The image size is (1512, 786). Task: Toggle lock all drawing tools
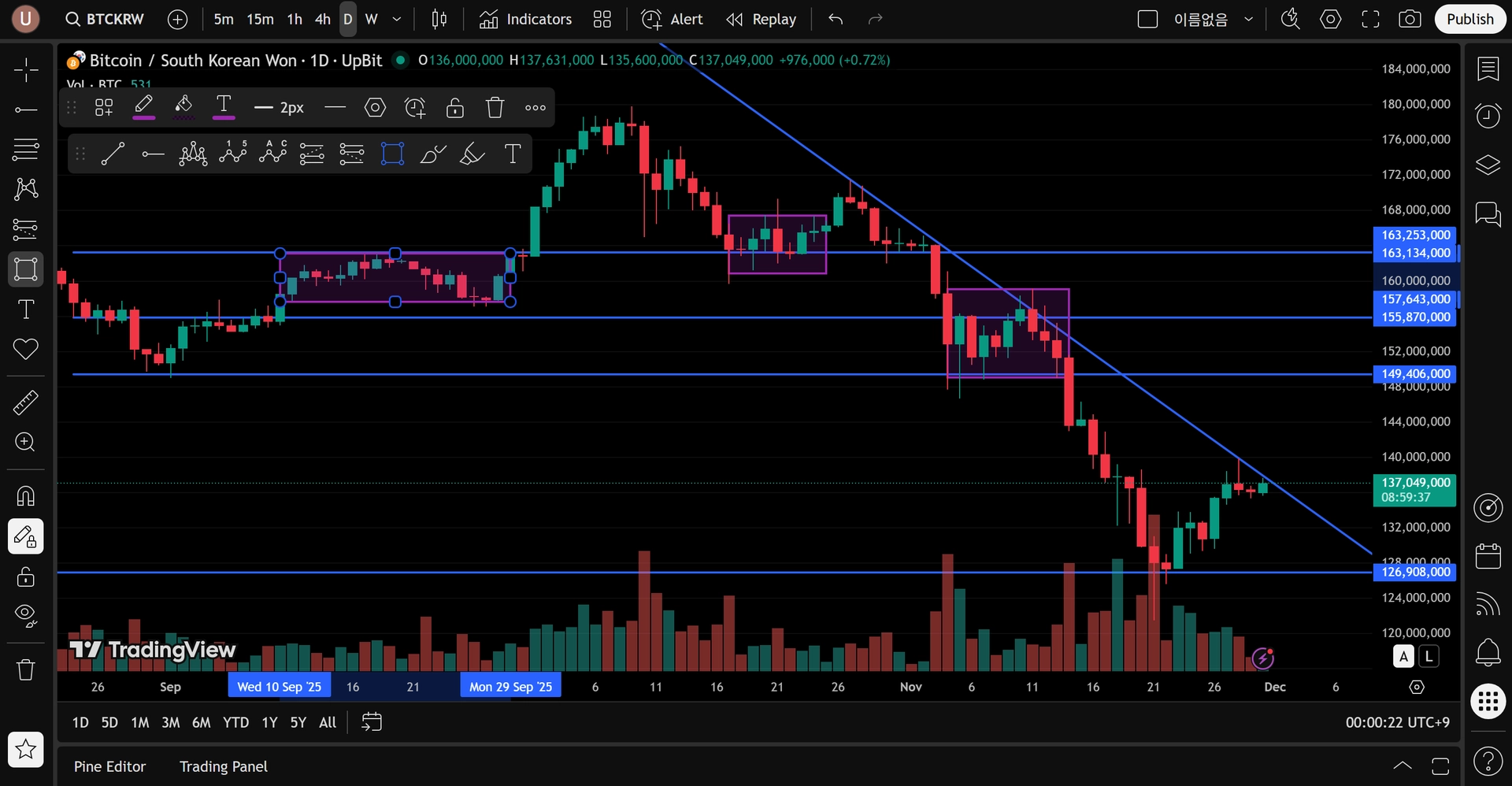(x=26, y=577)
